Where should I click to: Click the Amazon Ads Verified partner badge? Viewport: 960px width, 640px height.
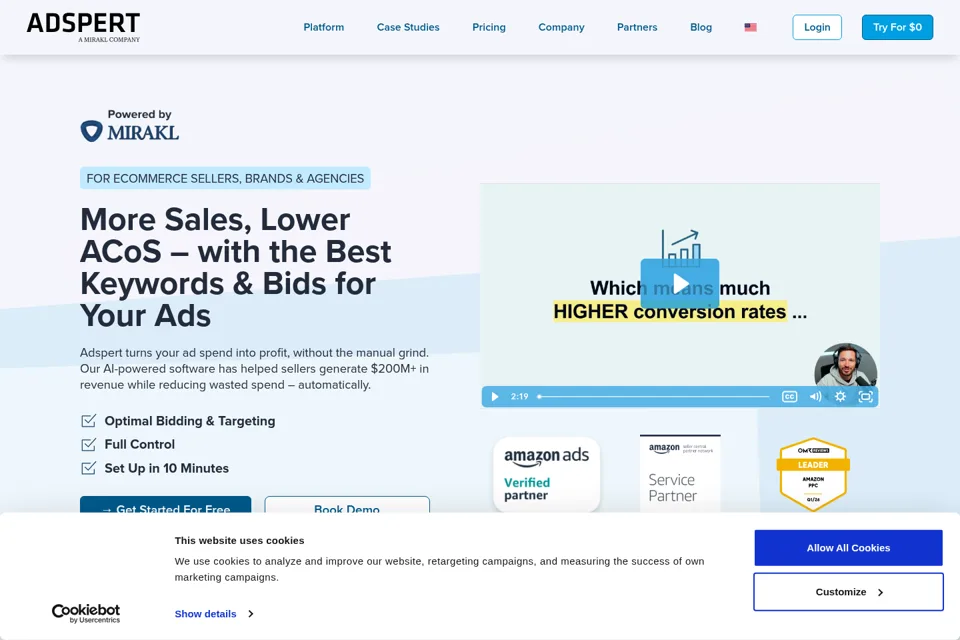(546, 474)
